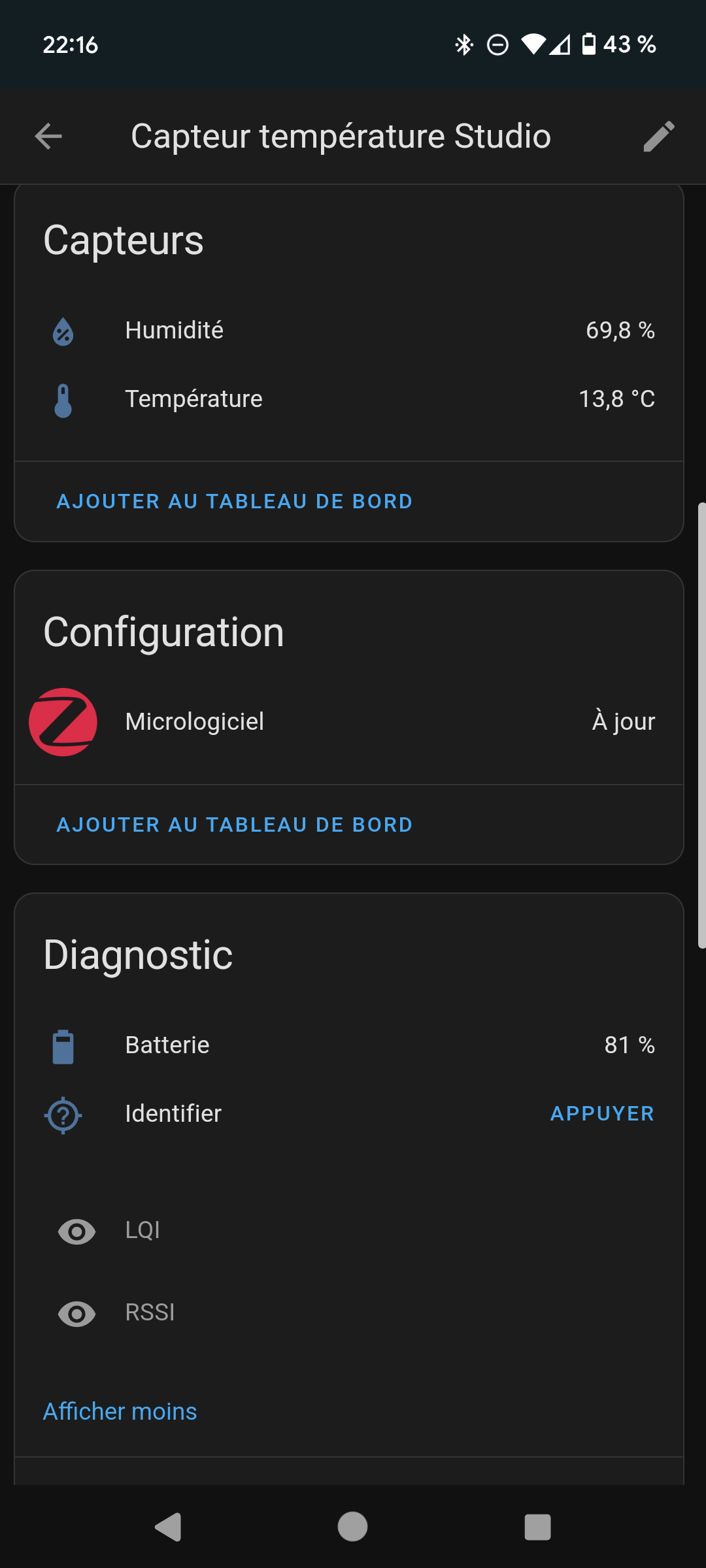Toggle visibility eye for RSSI
Viewport: 706px width, 1568px height.
tap(77, 1313)
